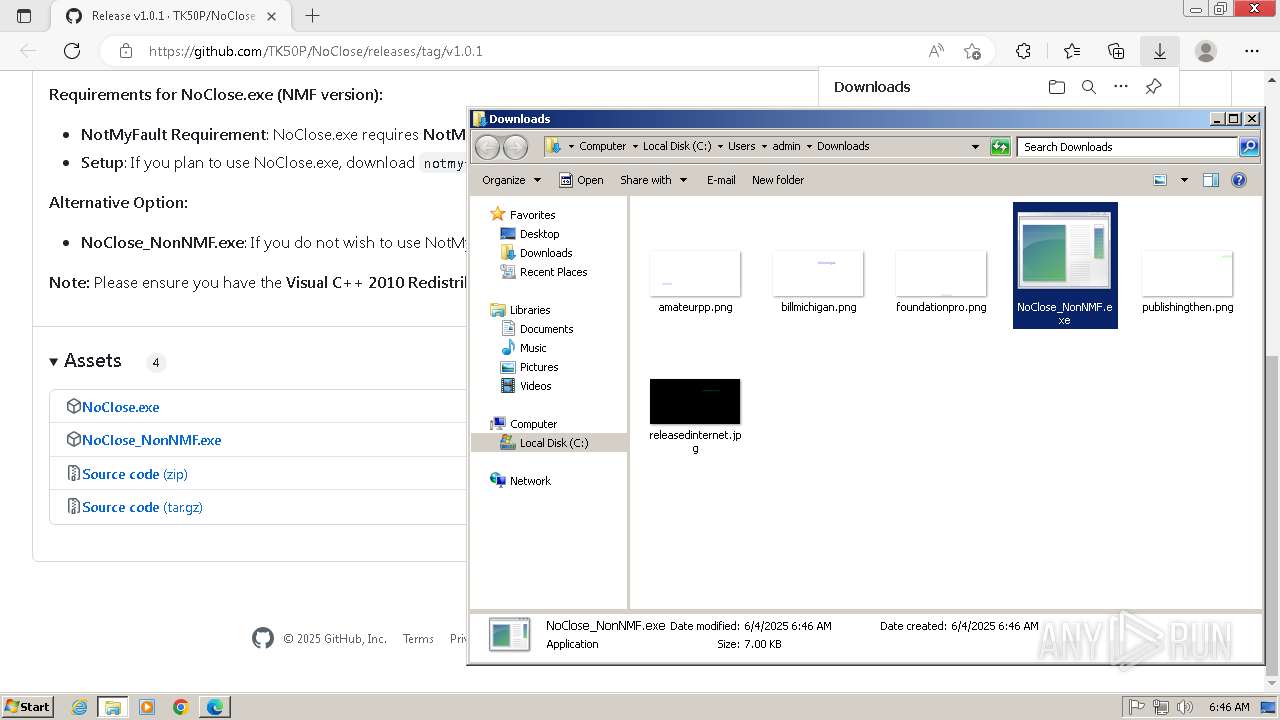Refresh the GitHub release page
Image resolution: width=1280 pixels, height=720 pixels.
[x=72, y=51]
